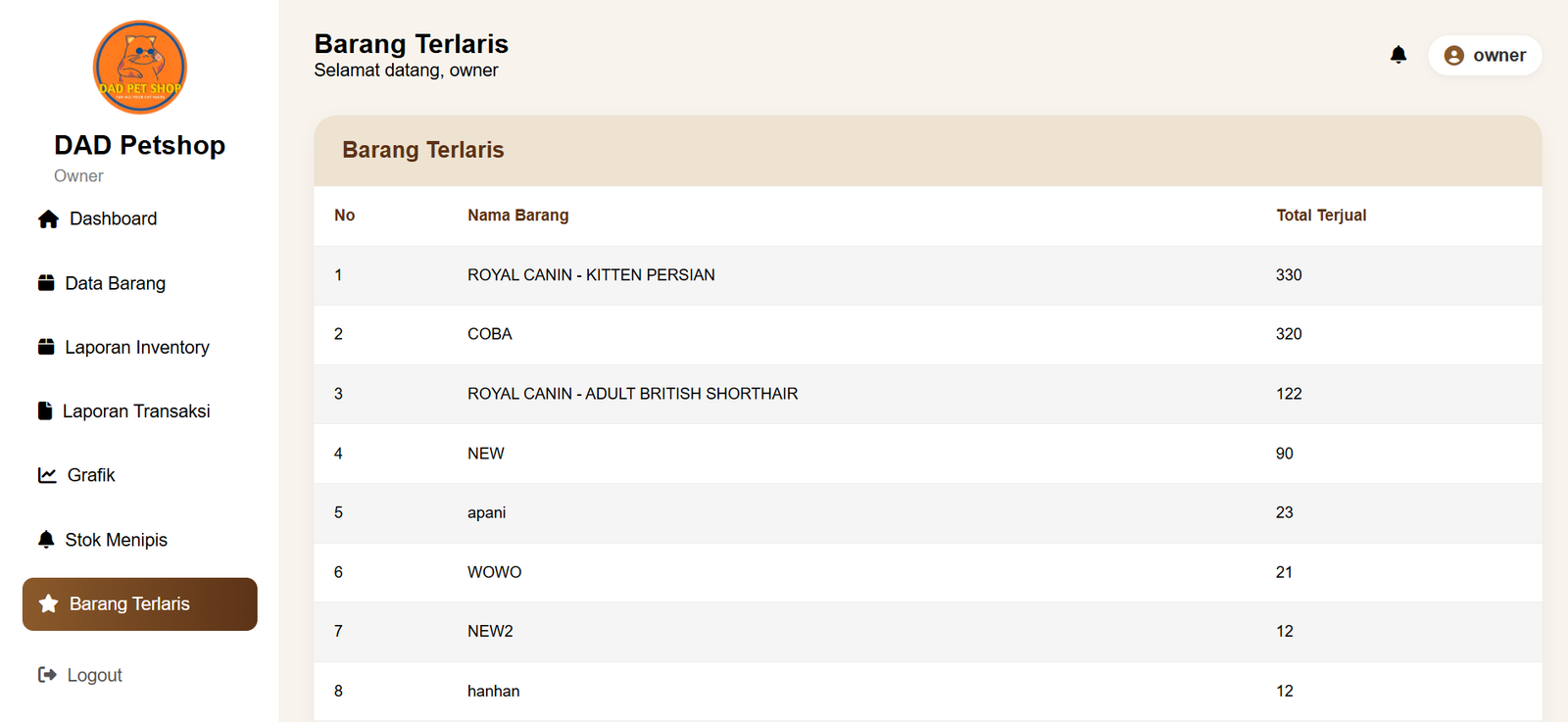This screenshot has height=722, width=1568.
Task: Click the Stok Menipis bell icon
Action: point(46,539)
